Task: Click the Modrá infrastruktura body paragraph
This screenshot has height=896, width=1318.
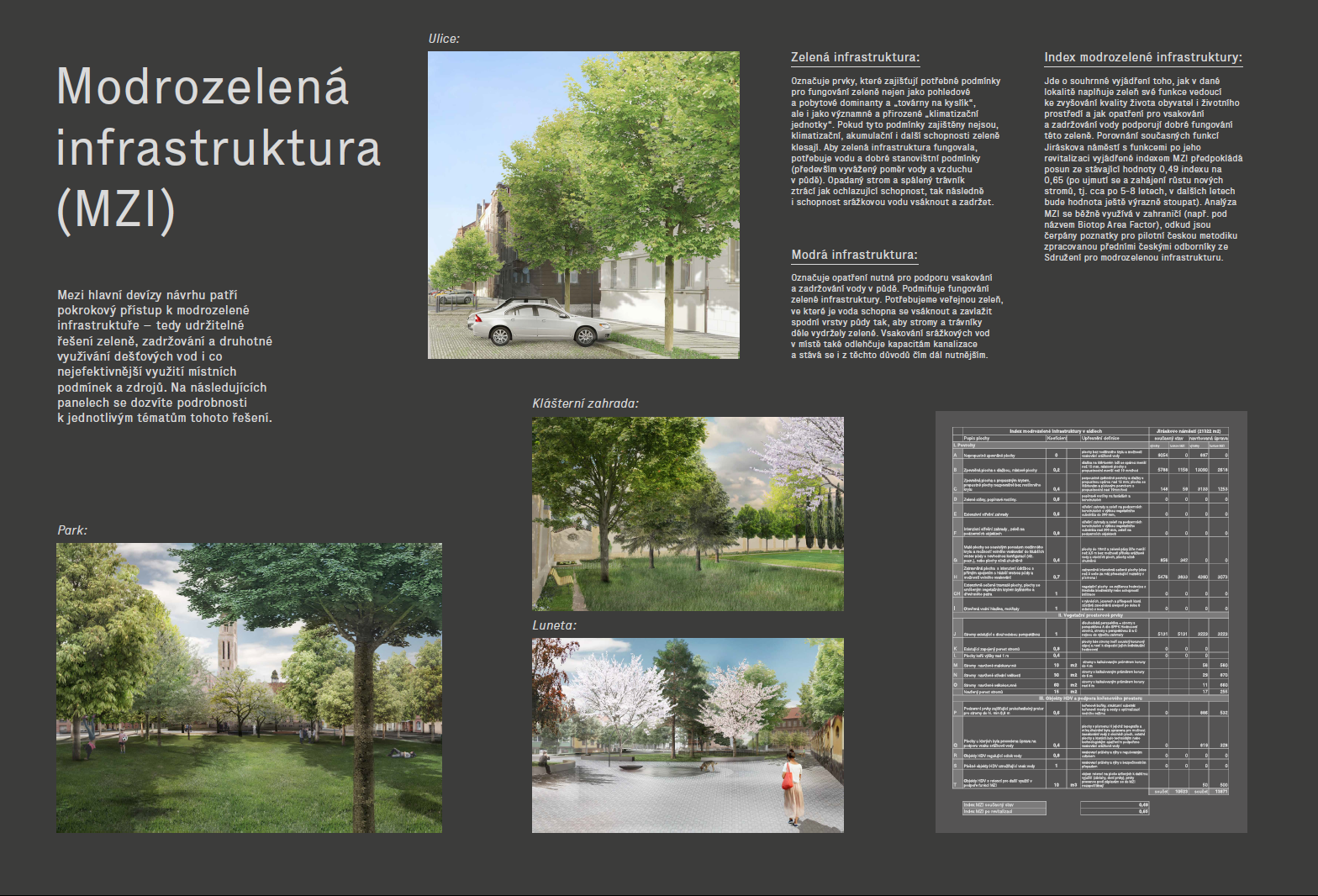Action: coord(896,316)
